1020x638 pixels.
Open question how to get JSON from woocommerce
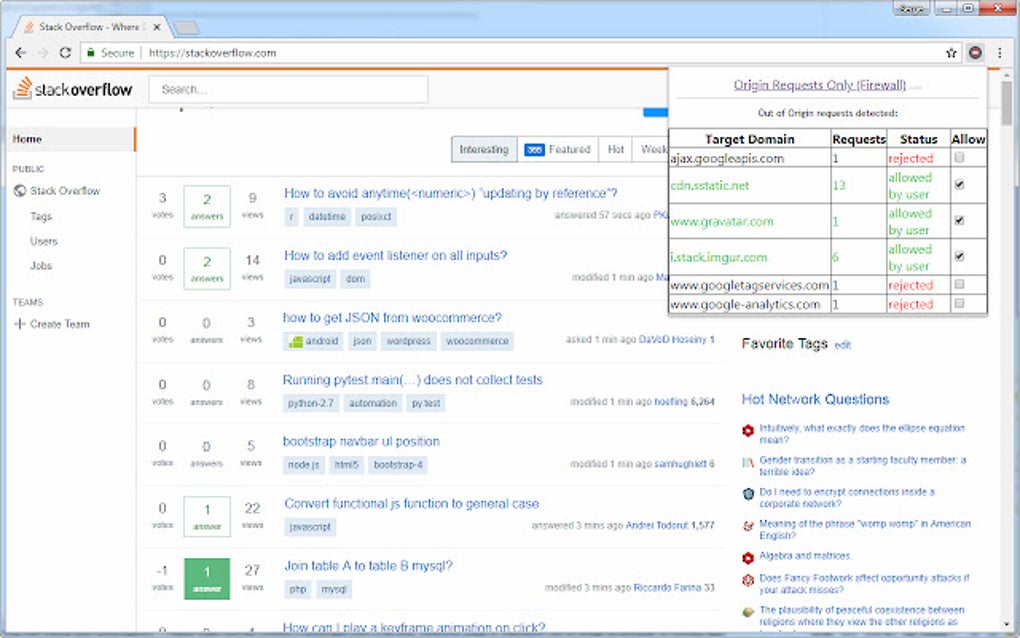pyautogui.click(x=392, y=318)
